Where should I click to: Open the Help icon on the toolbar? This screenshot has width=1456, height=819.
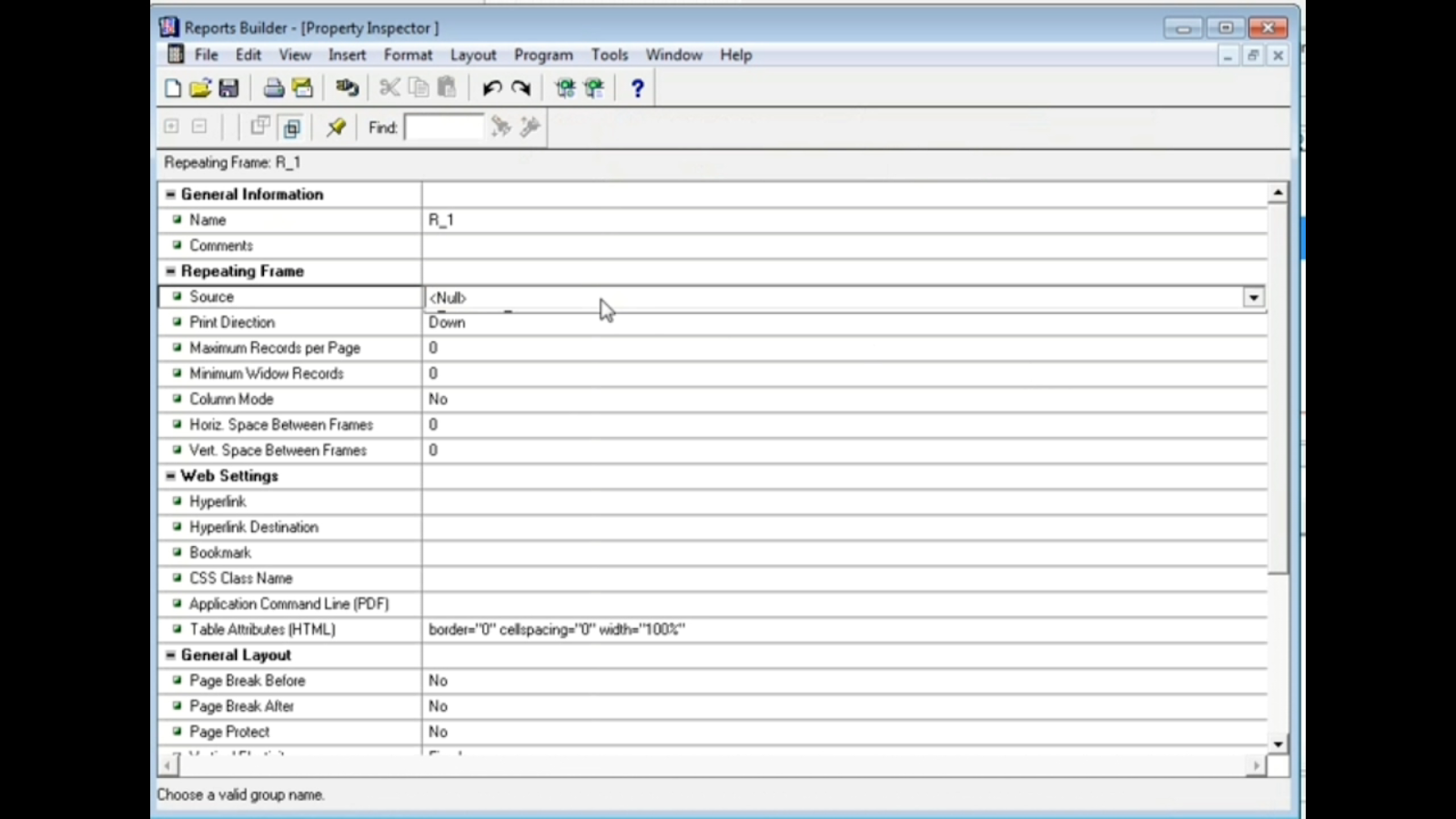coord(637,87)
